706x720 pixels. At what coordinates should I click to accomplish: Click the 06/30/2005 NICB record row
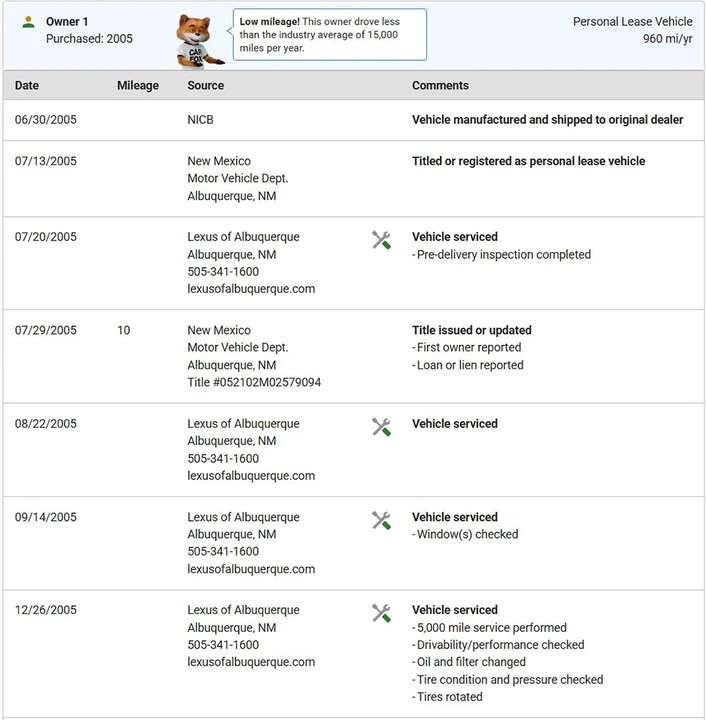click(353, 120)
